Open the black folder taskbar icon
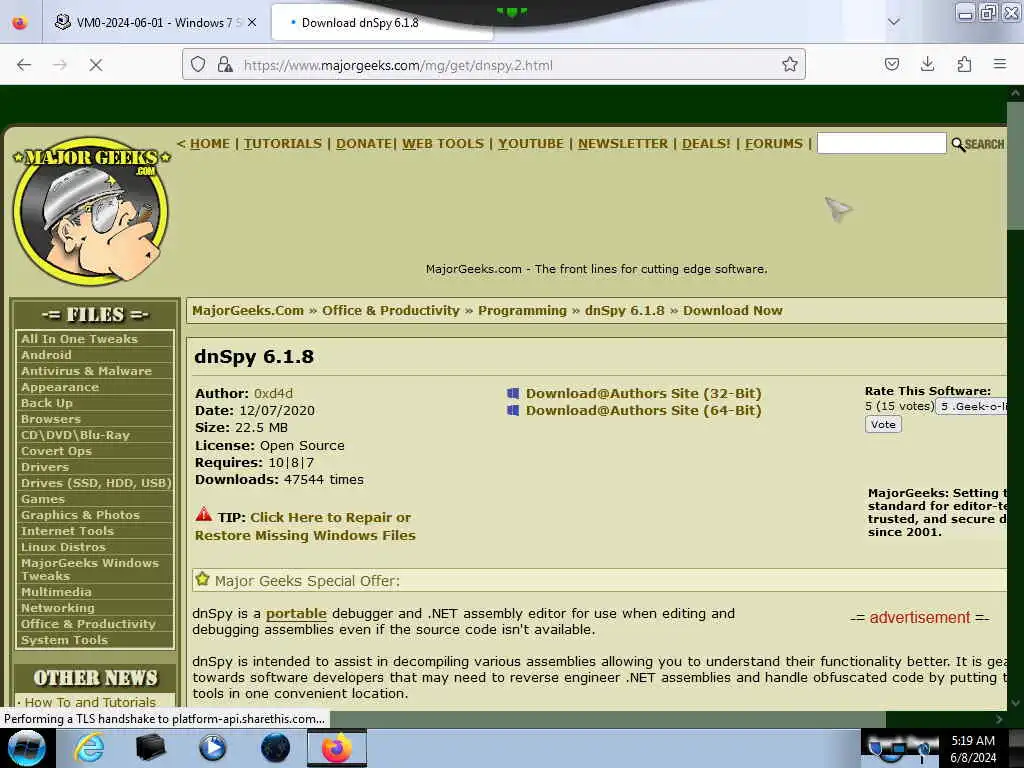The height and width of the screenshot is (768, 1024). 150,748
